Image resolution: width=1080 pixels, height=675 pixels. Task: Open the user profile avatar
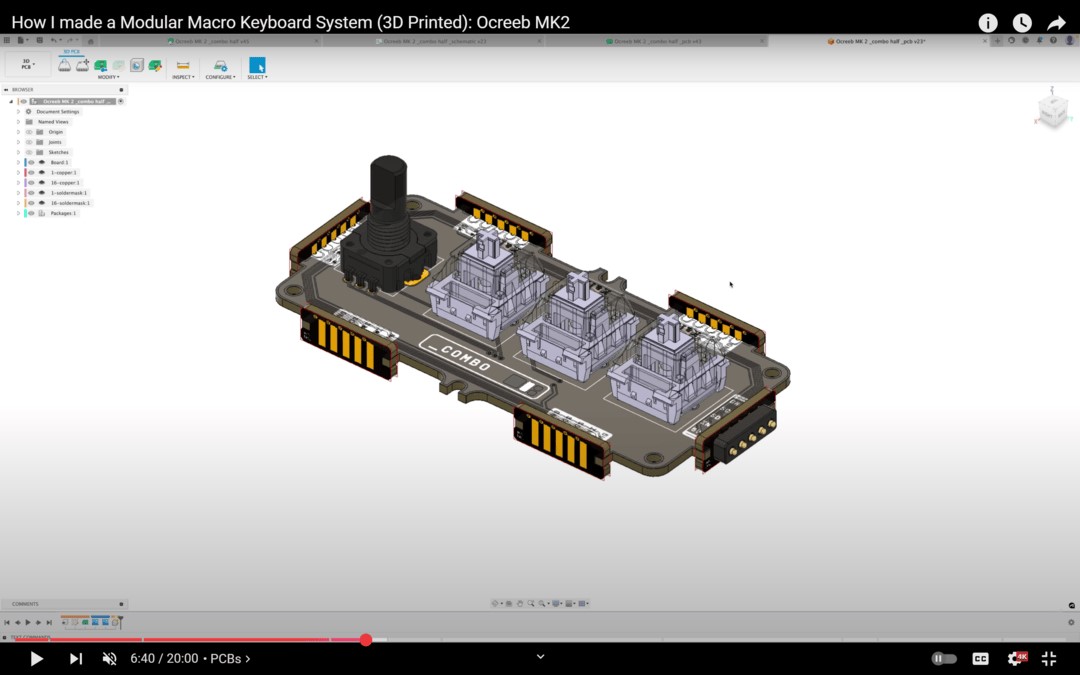[1070, 41]
